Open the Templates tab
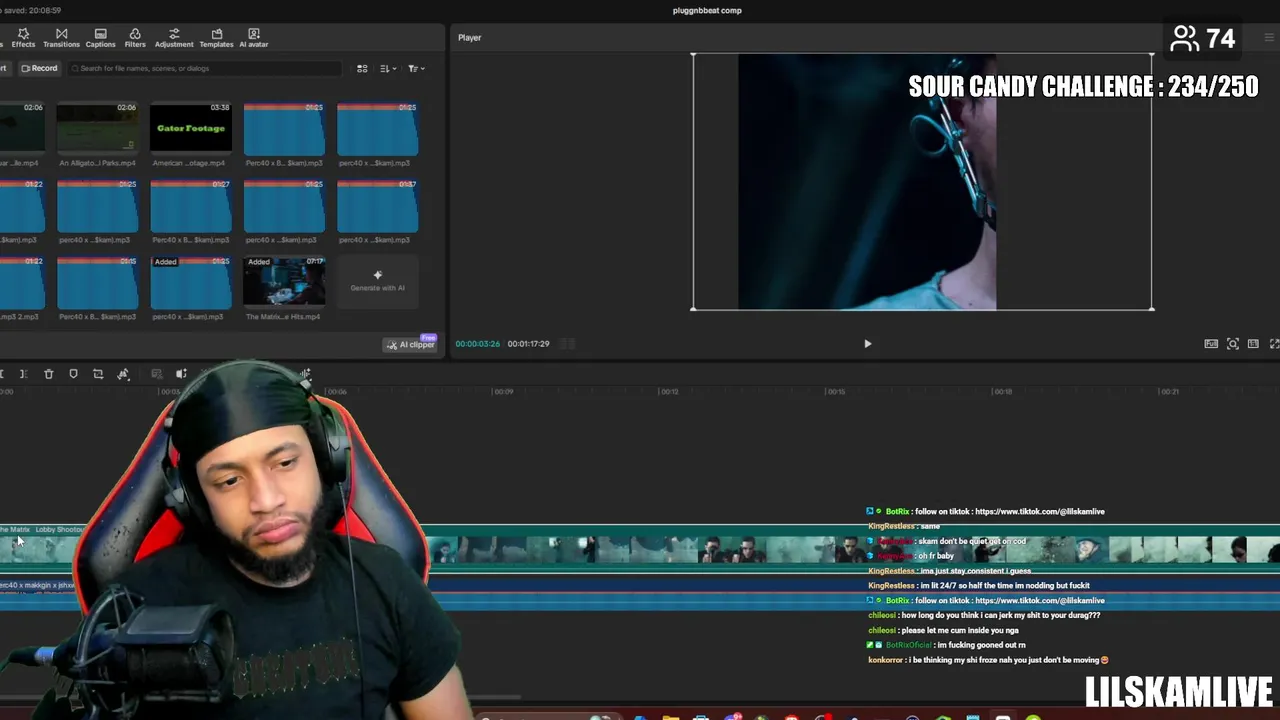The width and height of the screenshot is (1280, 720). pyautogui.click(x=216, y=38)
